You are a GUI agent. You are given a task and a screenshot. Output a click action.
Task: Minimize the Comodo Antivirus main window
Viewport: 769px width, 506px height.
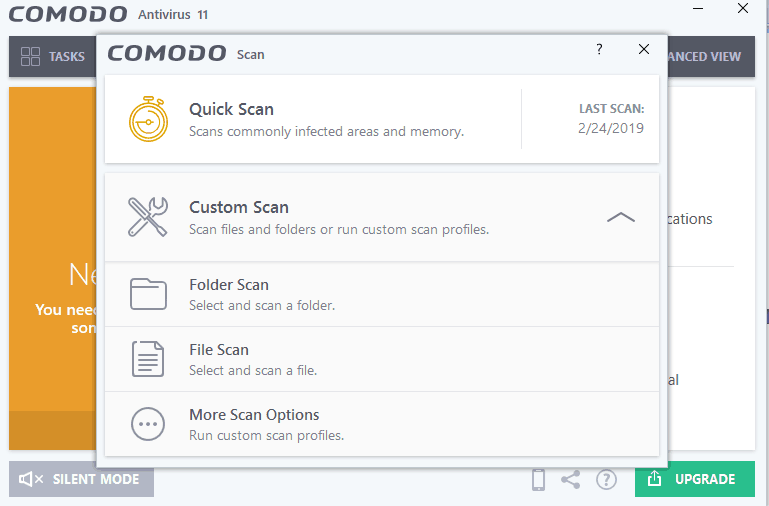coord(698,9)
